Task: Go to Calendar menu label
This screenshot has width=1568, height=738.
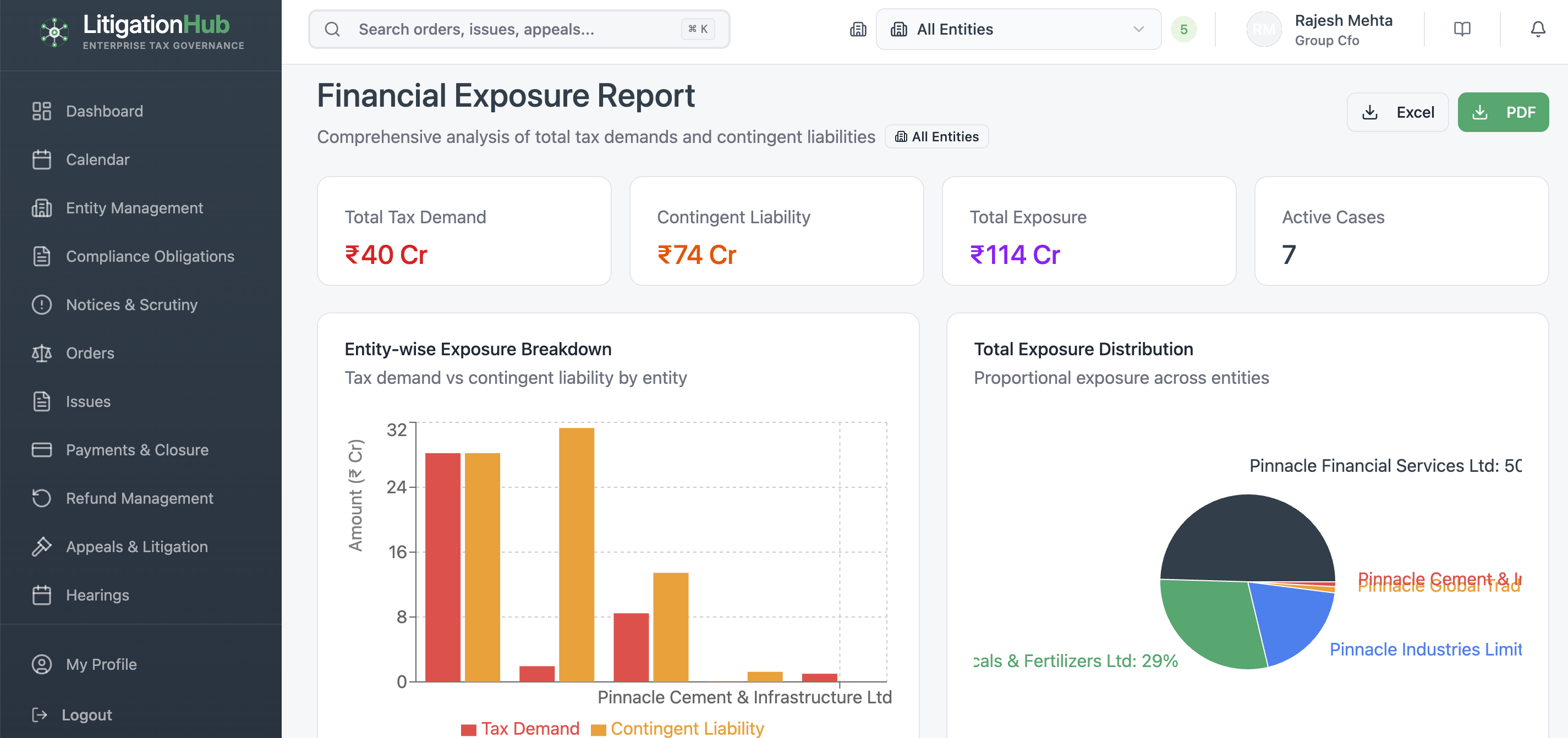Action: click(98, 159)
